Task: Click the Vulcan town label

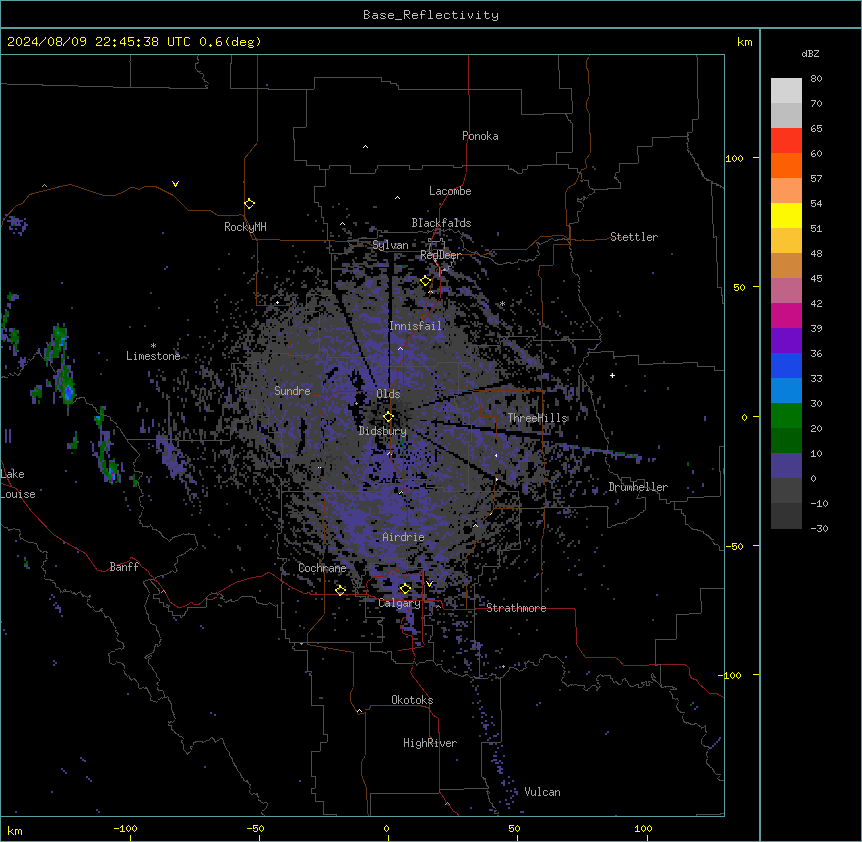Action: coord(542,792)
